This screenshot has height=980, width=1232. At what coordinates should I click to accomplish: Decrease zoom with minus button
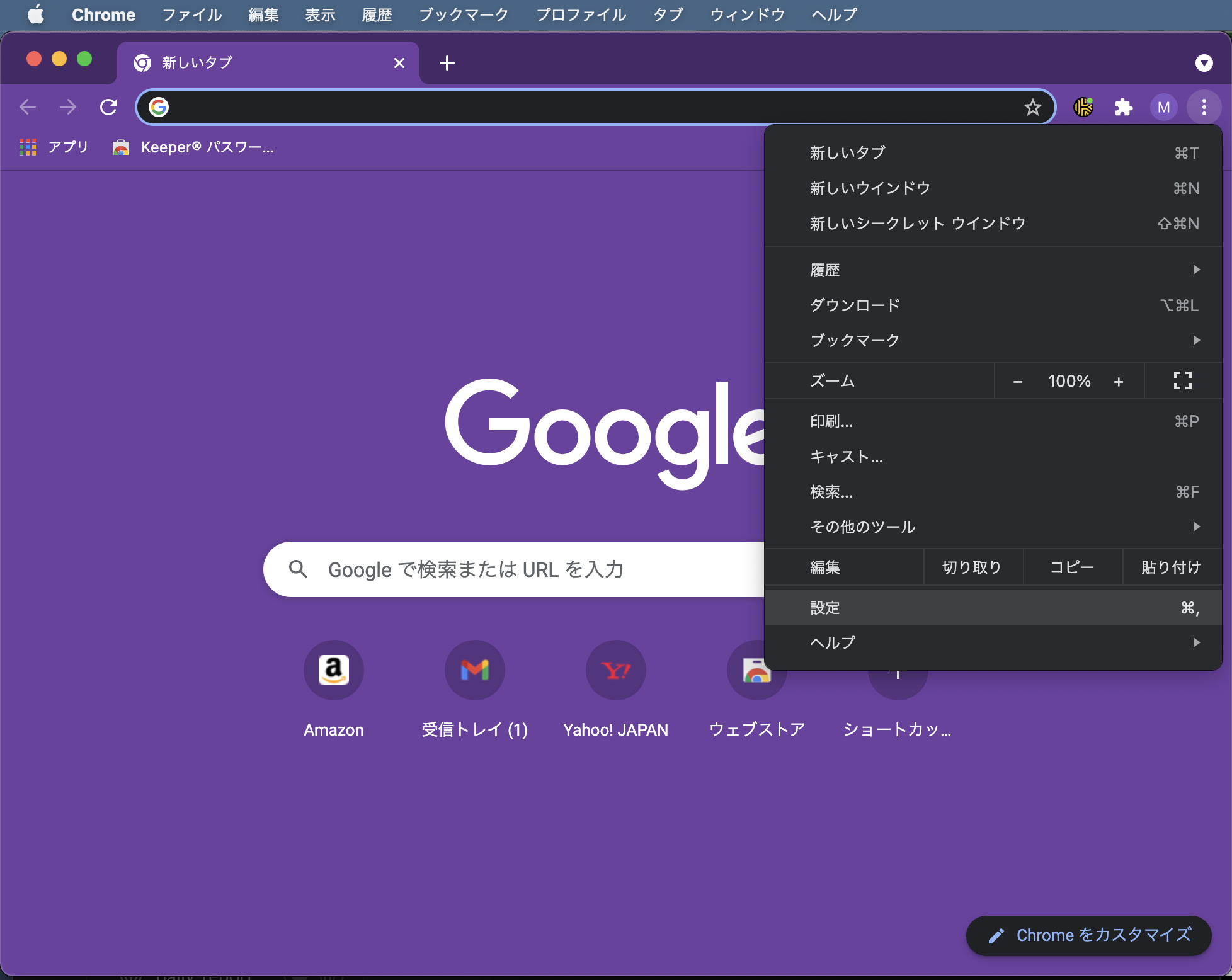pyautogui.click(x=1017, y=382)
